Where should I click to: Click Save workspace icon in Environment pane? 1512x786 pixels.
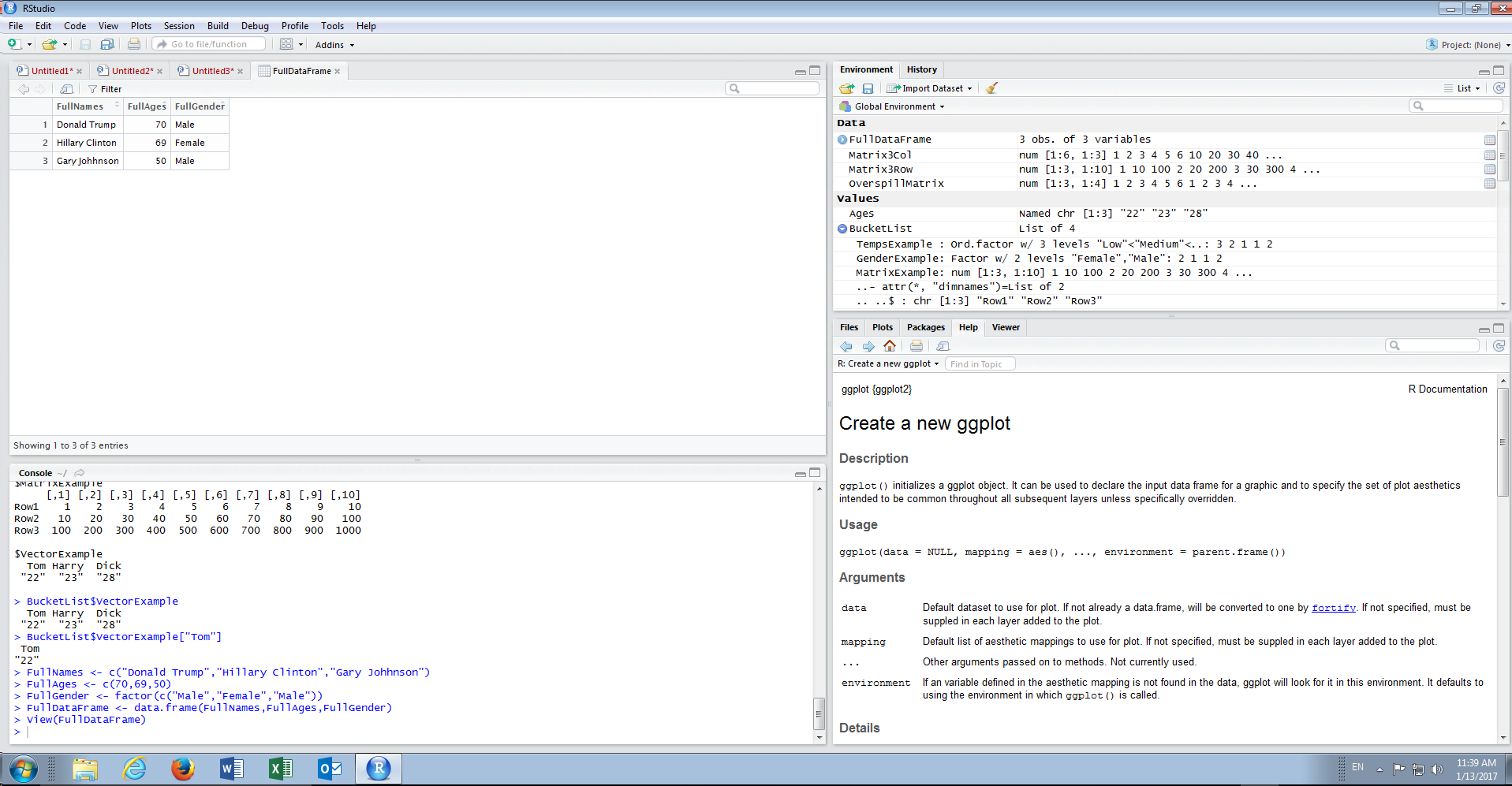click(x=868, y=88)
